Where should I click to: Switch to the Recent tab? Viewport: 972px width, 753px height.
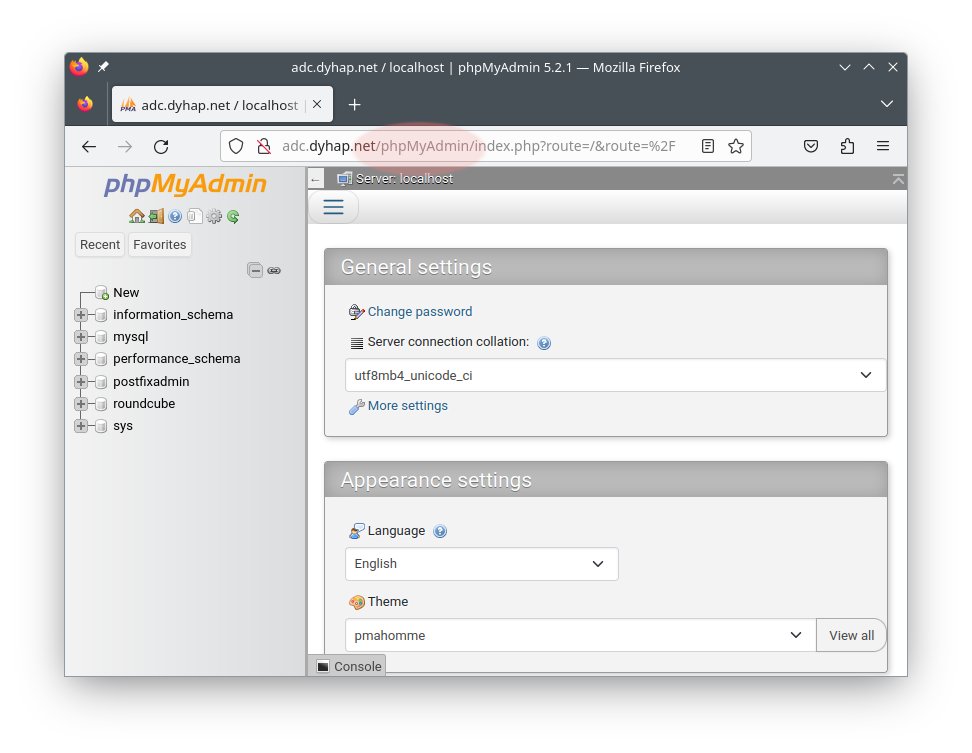coord(100,245)
